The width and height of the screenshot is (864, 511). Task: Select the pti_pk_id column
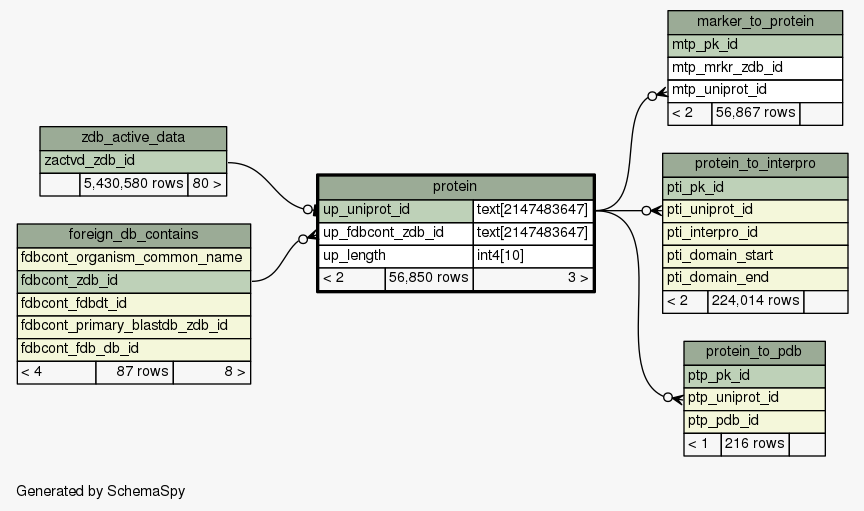(x=755, y=188)
